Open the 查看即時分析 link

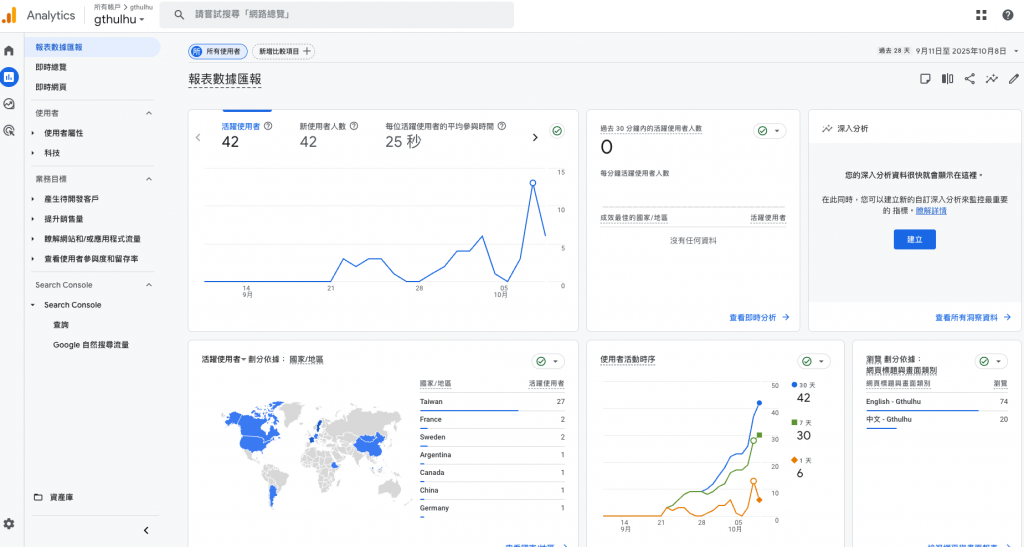759,317
